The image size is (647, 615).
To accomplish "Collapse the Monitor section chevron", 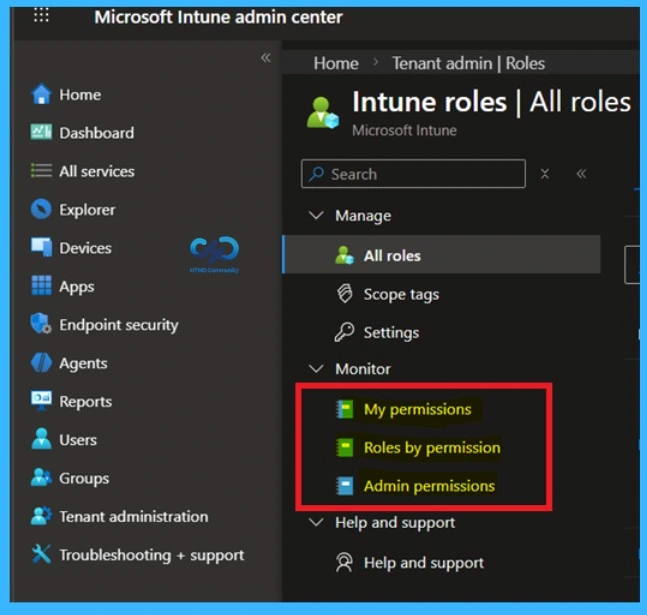I will coord(316,368).
